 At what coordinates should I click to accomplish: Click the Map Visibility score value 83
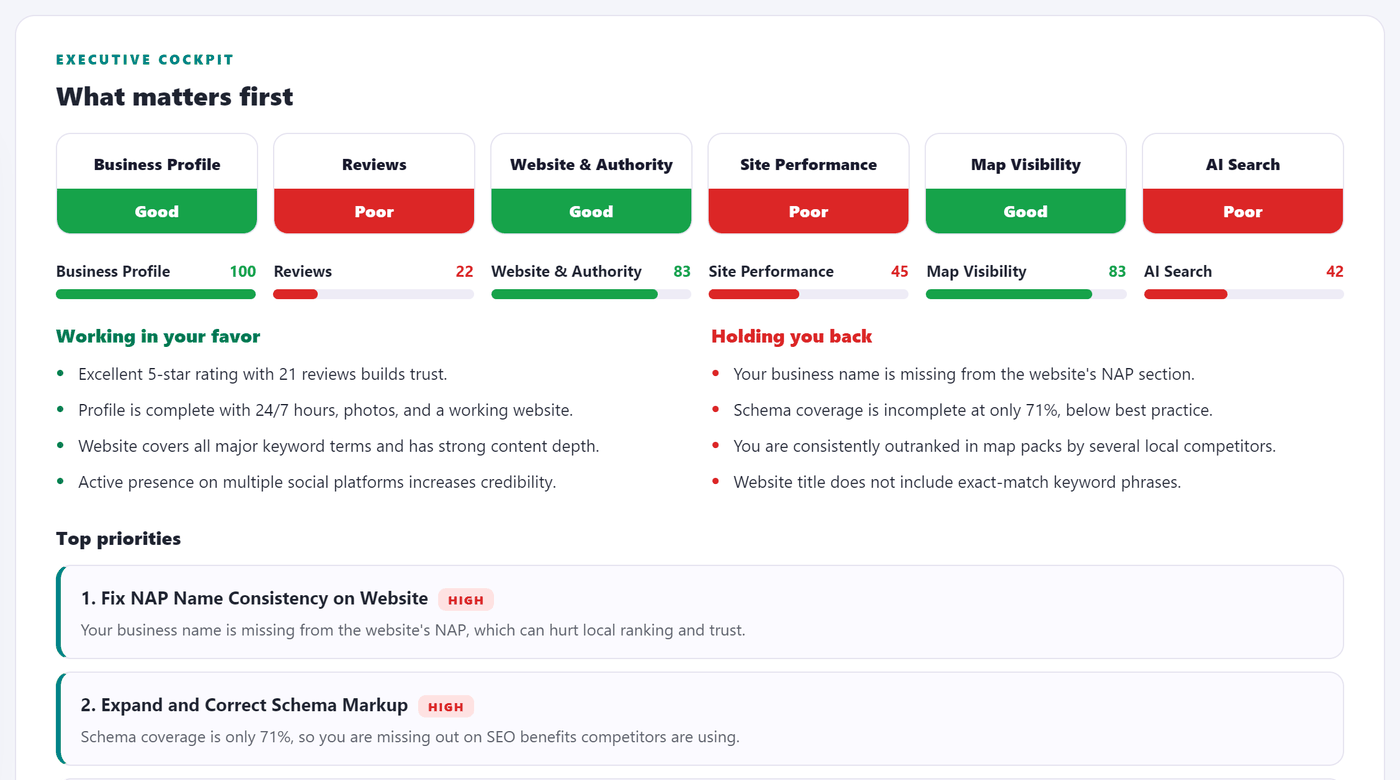click(x=1117, y=271)
